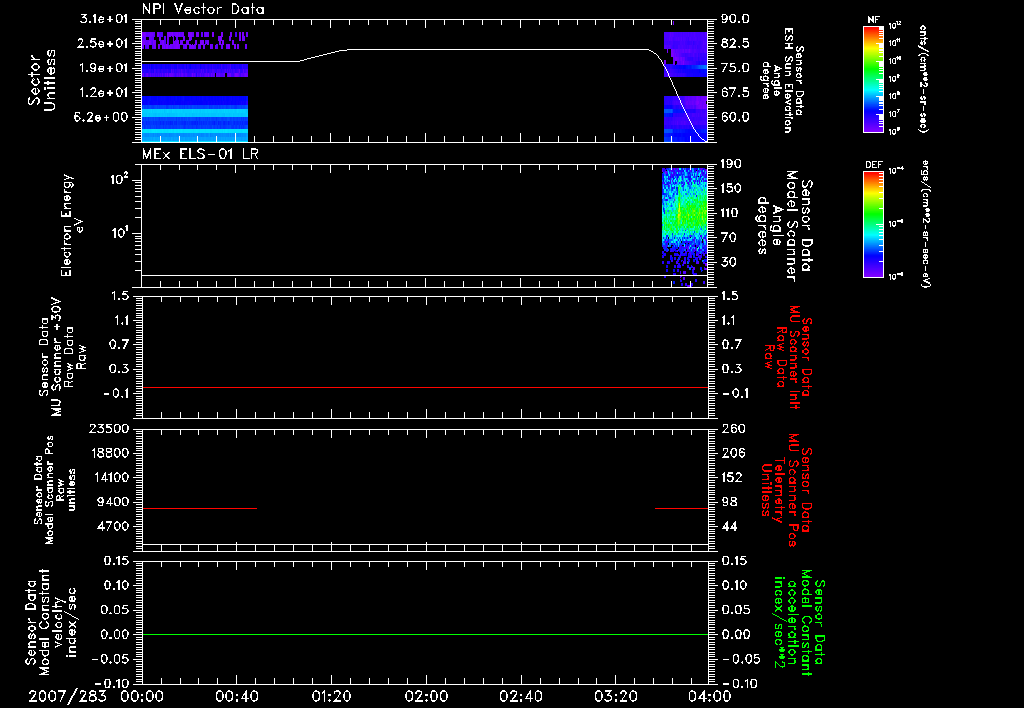Click the "Electron Energy eV" axis label
1024x708 pixels.
tap(72, 225)
